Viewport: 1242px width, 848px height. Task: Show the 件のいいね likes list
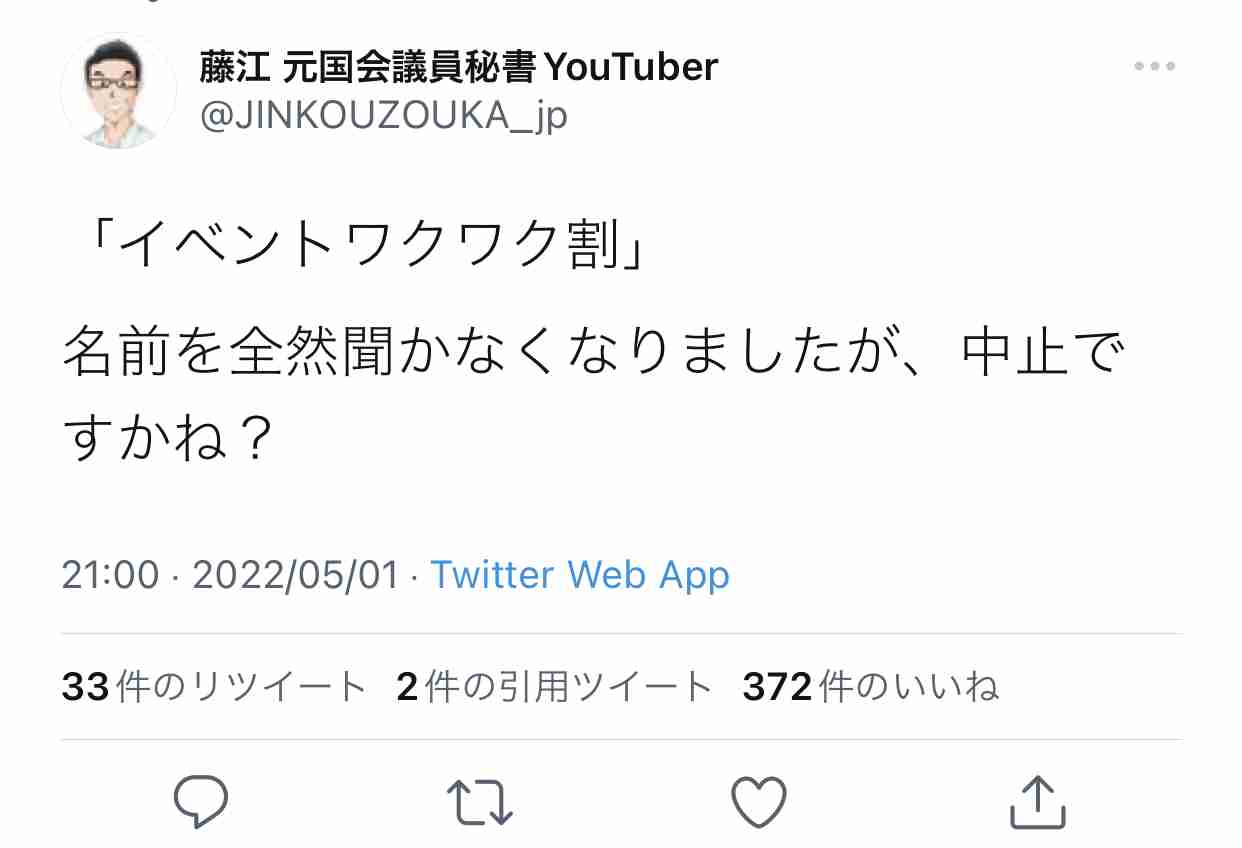(x=907, y=687)
